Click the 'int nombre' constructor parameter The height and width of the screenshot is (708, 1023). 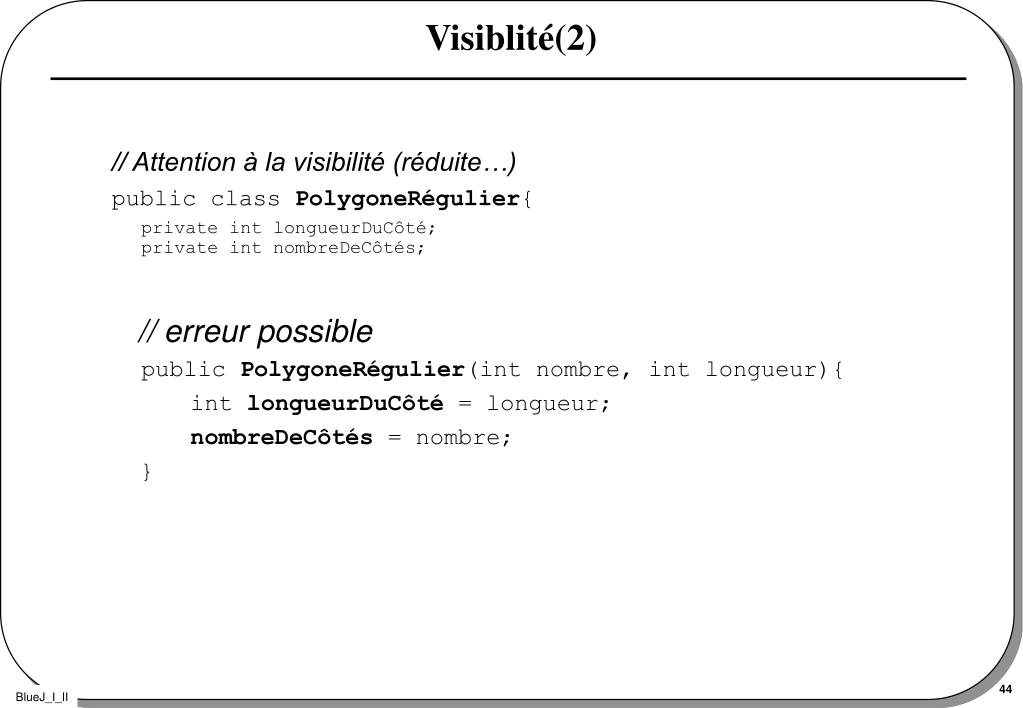click(549, 370)
